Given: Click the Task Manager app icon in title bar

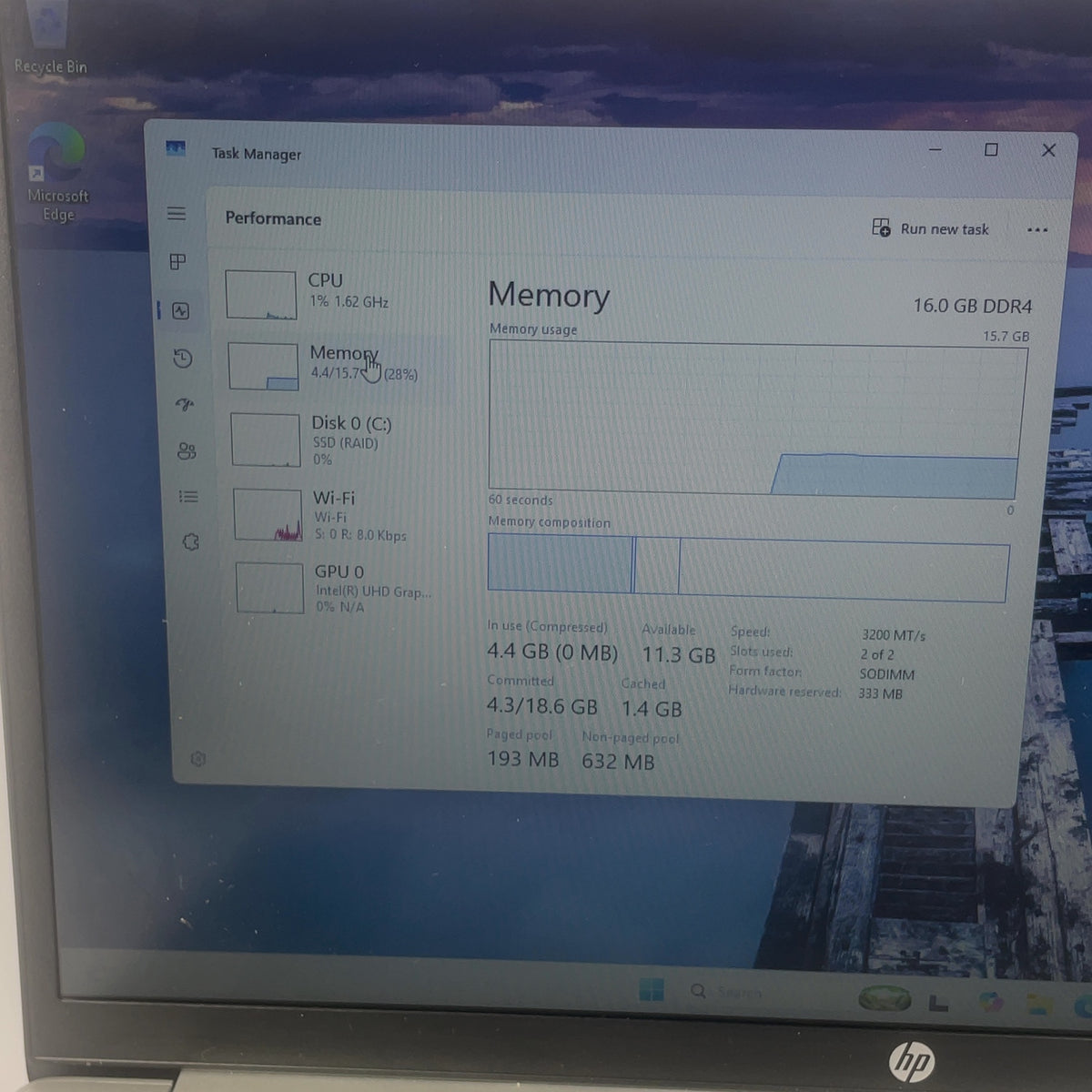Looking at the screenshot, I should tap(176, 148).
